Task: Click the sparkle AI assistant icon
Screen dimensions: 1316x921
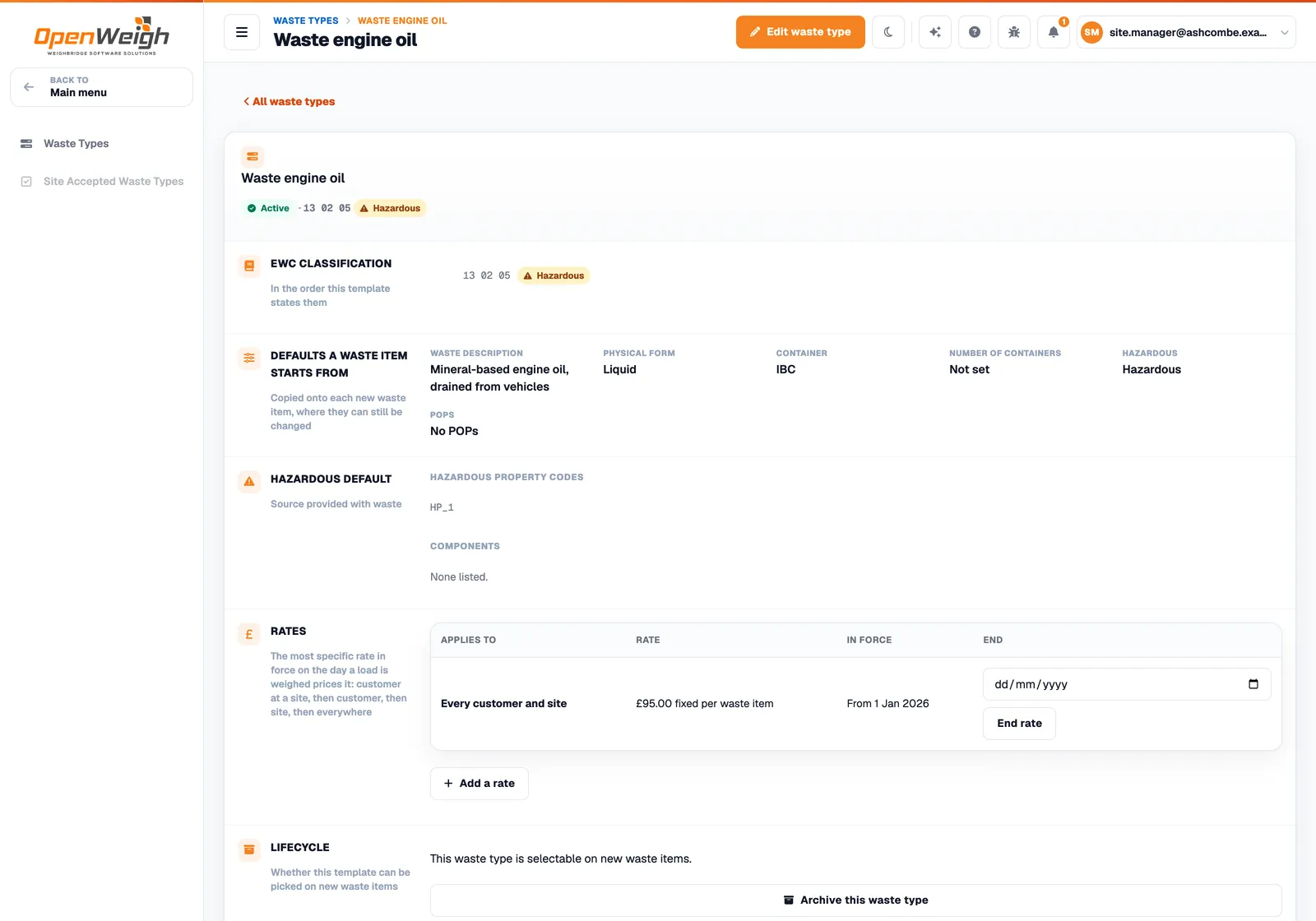Action: 935,32
